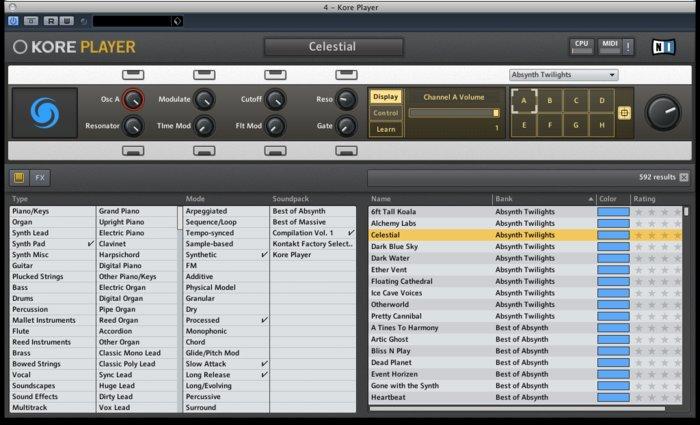
Task: Click the Modulate knob
Action: click(204, 100)
